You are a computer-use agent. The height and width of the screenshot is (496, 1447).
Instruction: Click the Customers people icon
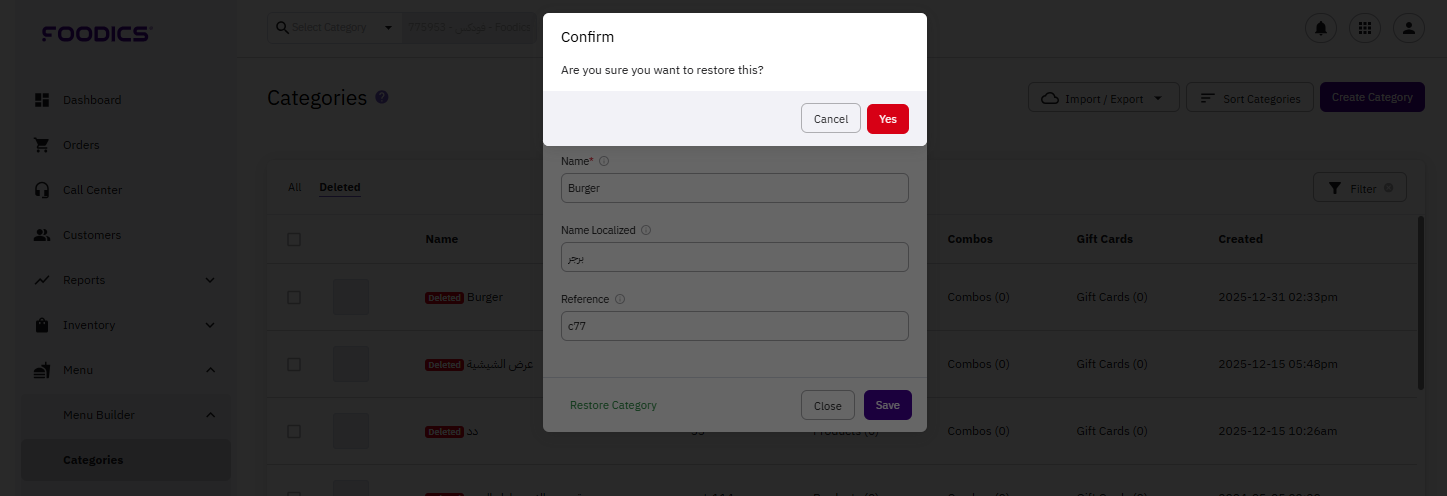(x=42, y=235)
